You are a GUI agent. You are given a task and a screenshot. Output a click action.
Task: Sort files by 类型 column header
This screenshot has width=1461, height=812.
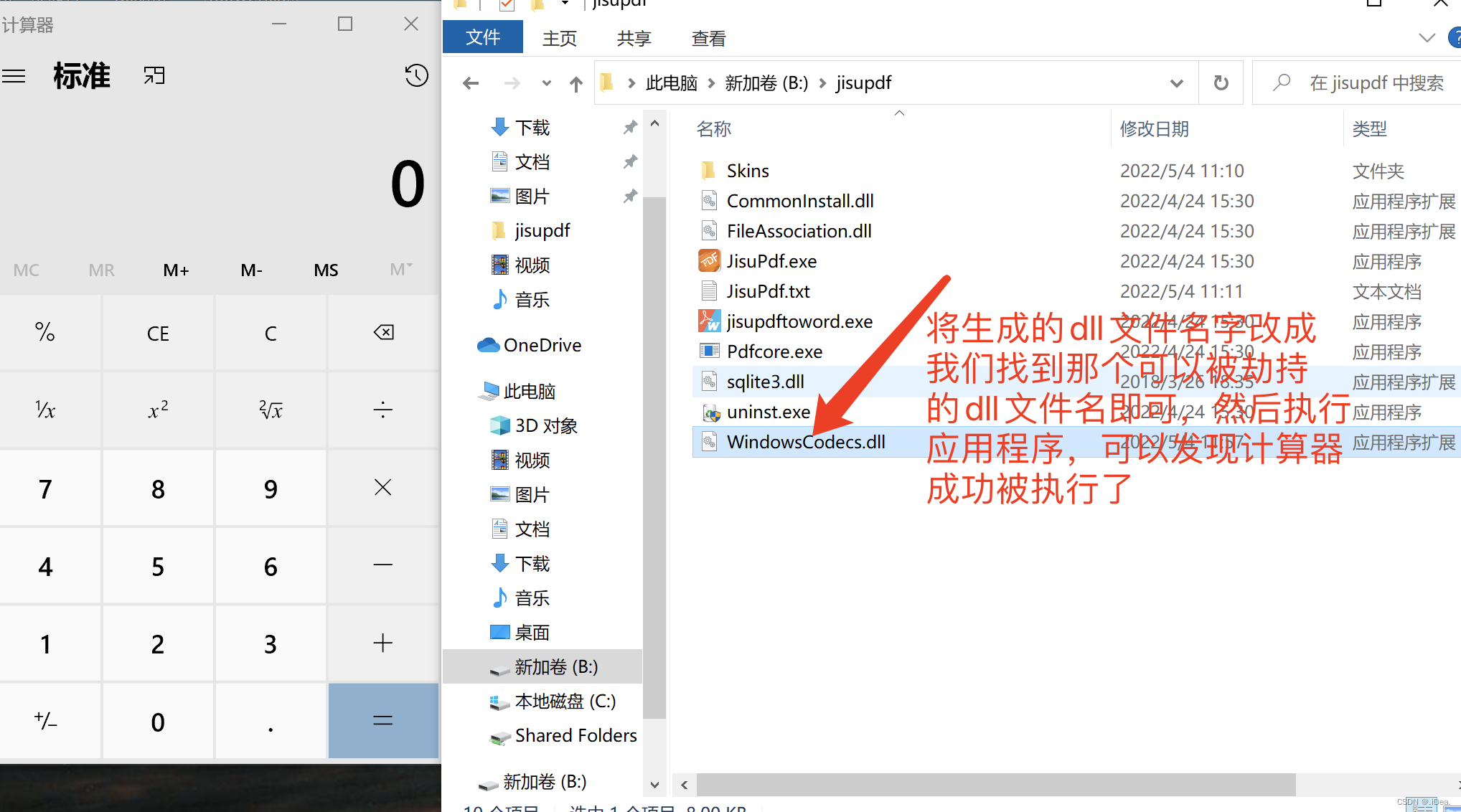point(1370,129)
